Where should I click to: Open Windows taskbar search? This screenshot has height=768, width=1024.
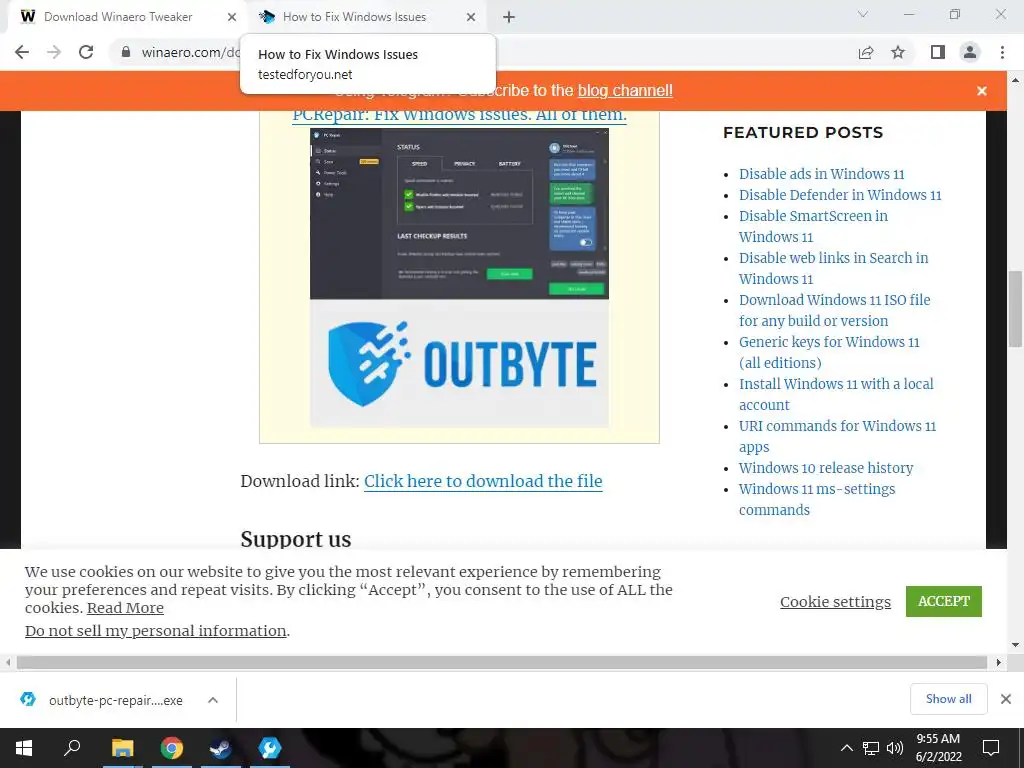tap(72, 748)
